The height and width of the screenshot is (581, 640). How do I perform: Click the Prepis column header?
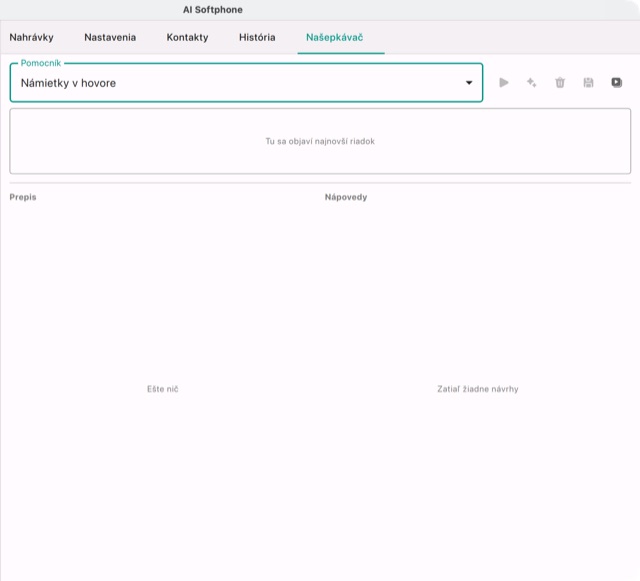pyautogui.click(x=23, y=197)
